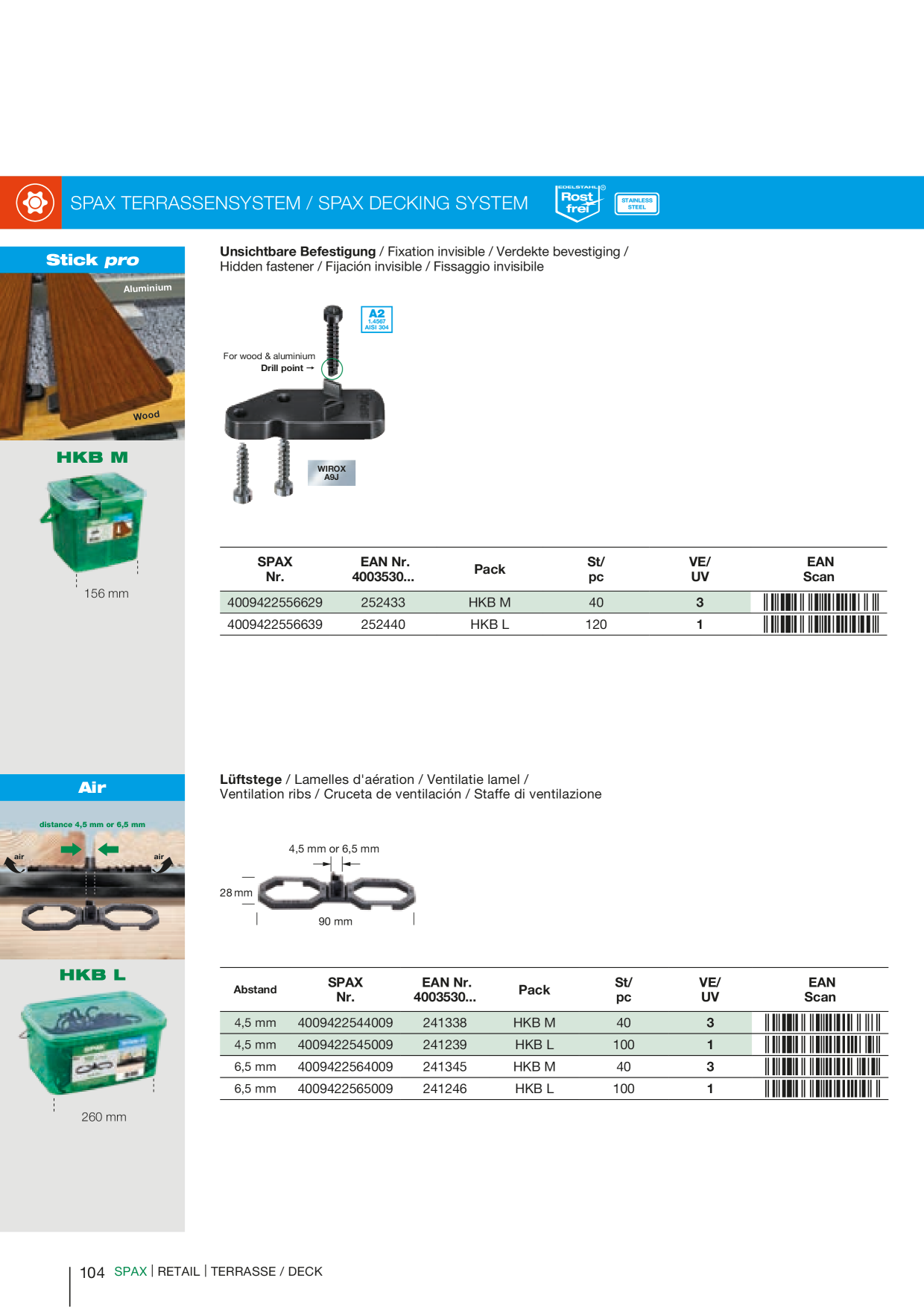This screenshot has width=924, height=1307.
Task: Click the 'Wood' label on decking photo
Action: [x=147, y=416]
